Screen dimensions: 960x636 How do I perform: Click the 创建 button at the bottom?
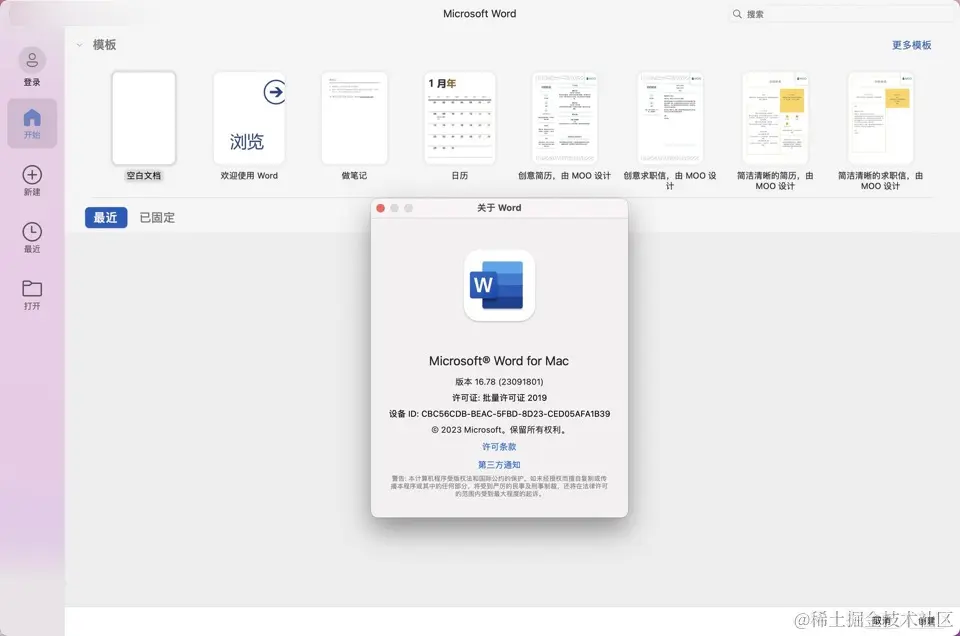tap(926, 621)
